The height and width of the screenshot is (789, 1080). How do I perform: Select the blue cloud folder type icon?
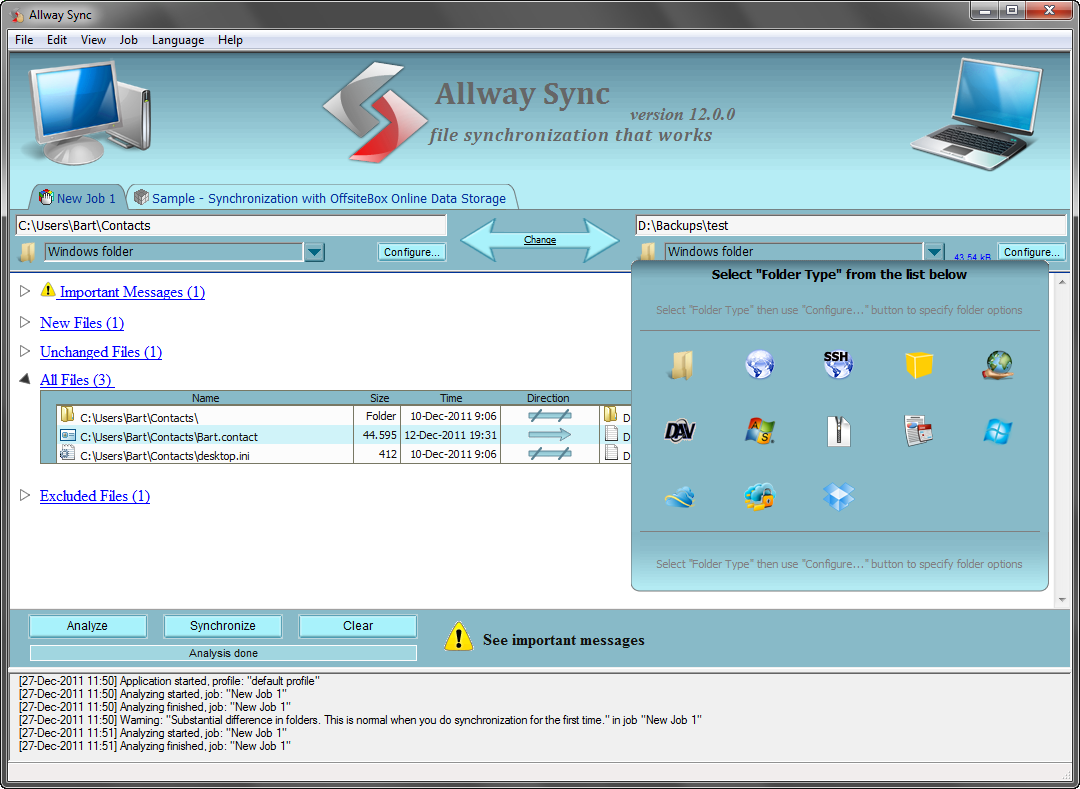tap(681, 497)
